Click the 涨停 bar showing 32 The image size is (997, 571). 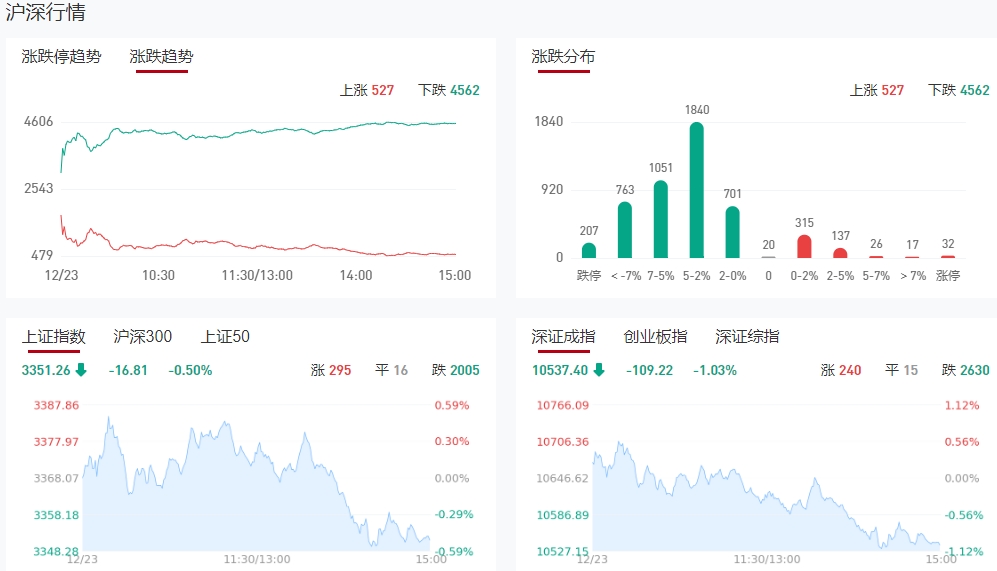(x=948, y=256)
